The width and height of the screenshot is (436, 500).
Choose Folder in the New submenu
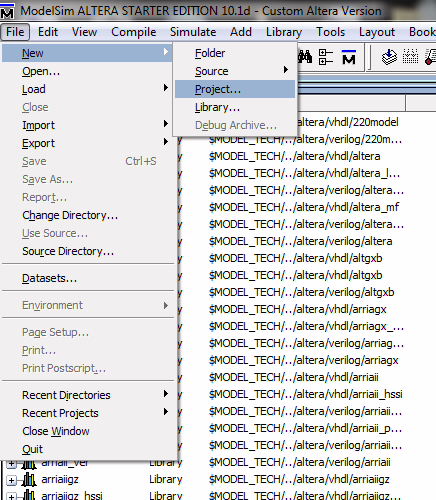(235, 53)
